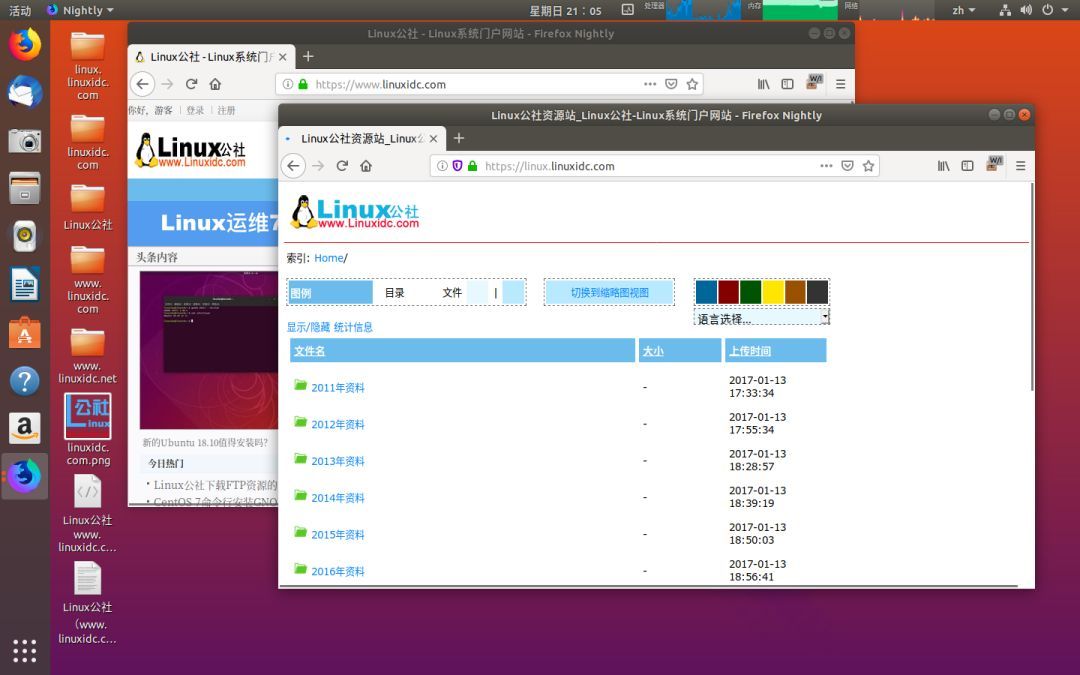Screen dimensions: 1080x675
Task: Choose the green theme color swatch
Action: coord(751,292)
